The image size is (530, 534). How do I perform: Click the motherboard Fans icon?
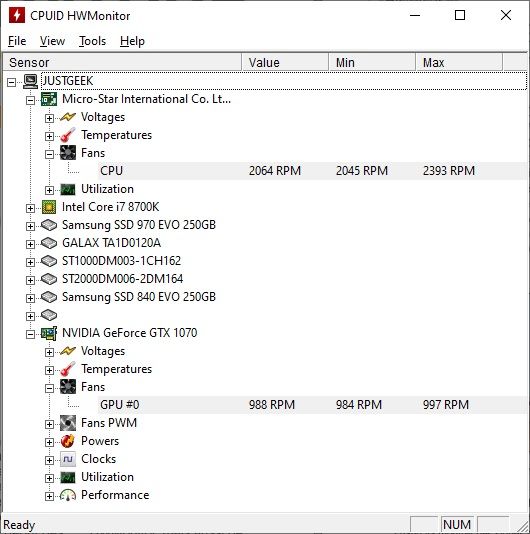point(68,153)
